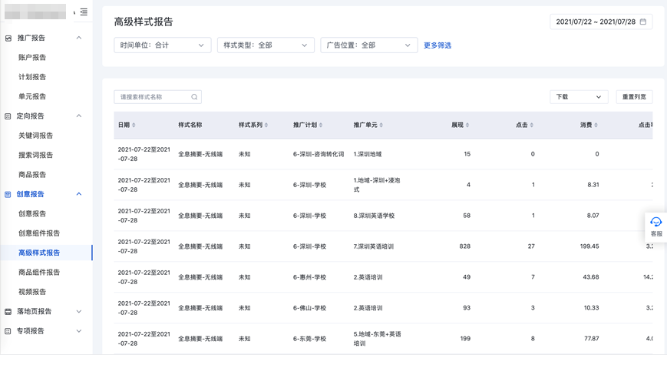The width and height of the screenshot is (670, 365).
Task: Click the 更多筛选 link
Action: 437,45
